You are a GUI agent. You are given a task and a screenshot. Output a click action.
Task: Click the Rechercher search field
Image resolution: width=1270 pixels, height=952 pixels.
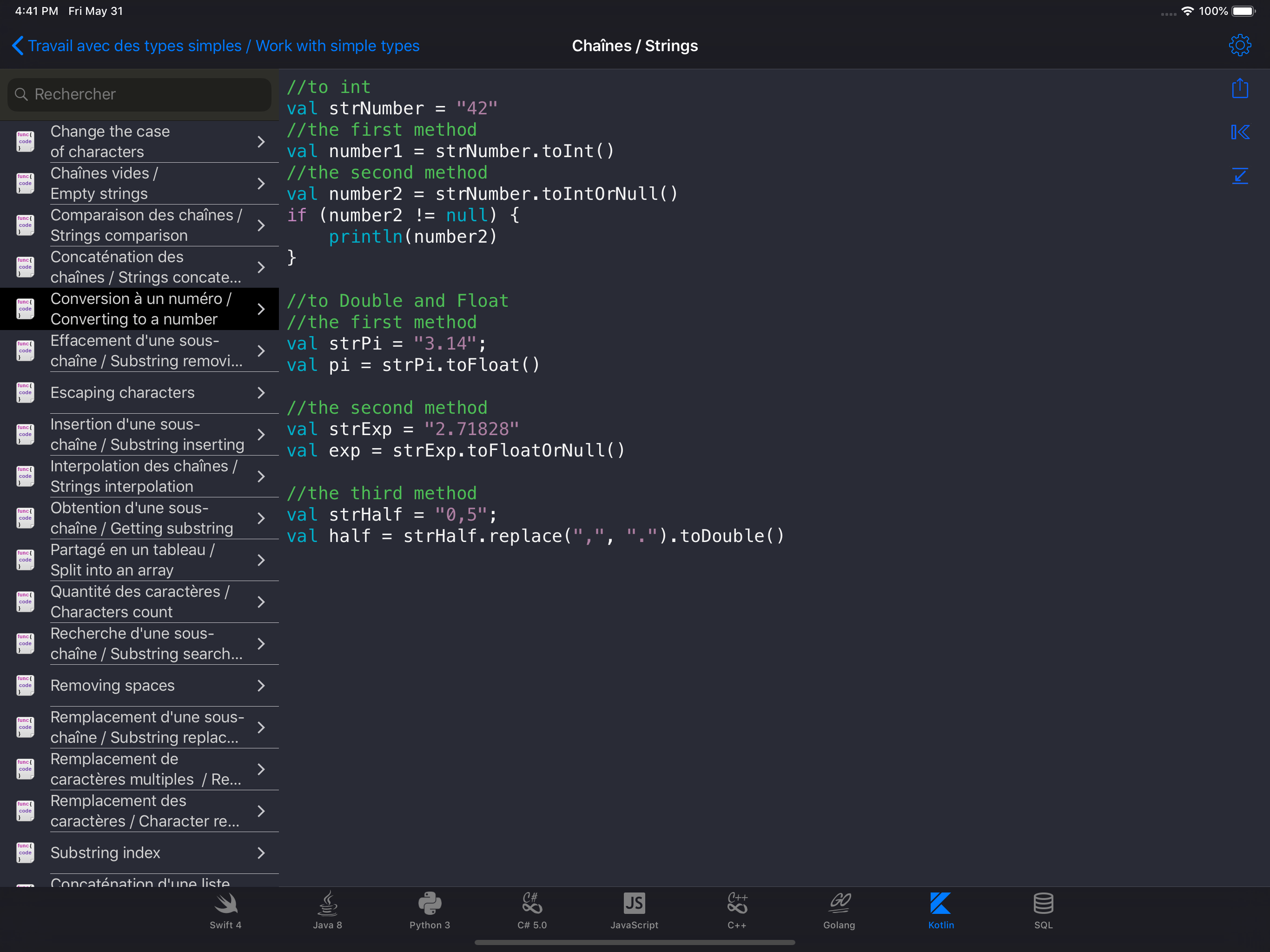pos(139,94)
